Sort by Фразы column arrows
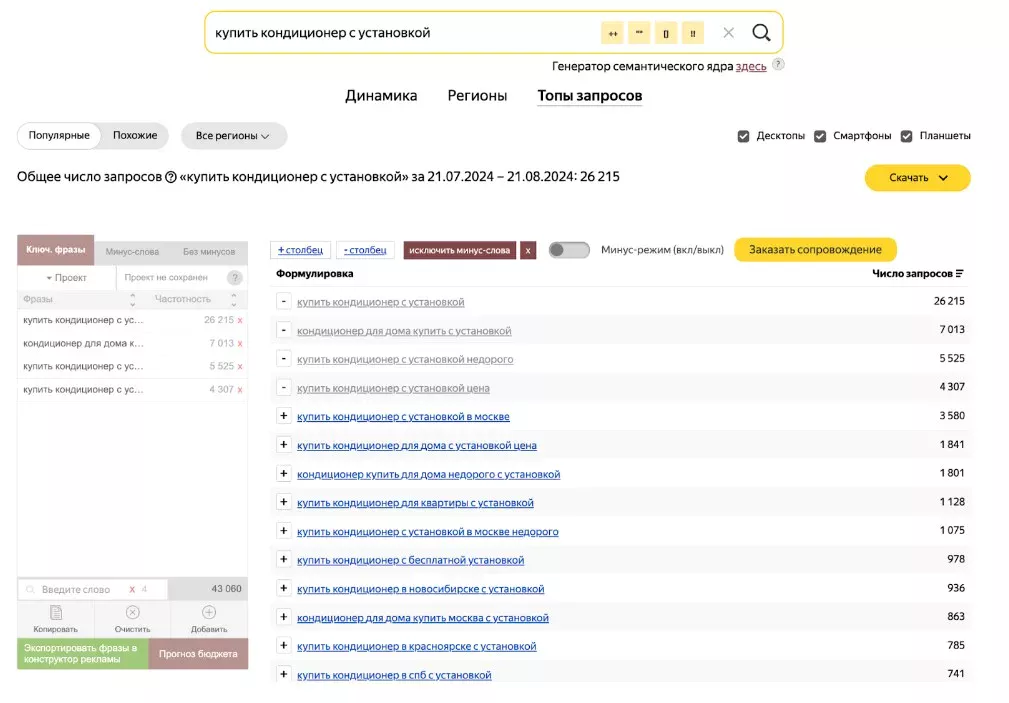The width and height of the screenshot is (1009, 703). tap(133, 299)
